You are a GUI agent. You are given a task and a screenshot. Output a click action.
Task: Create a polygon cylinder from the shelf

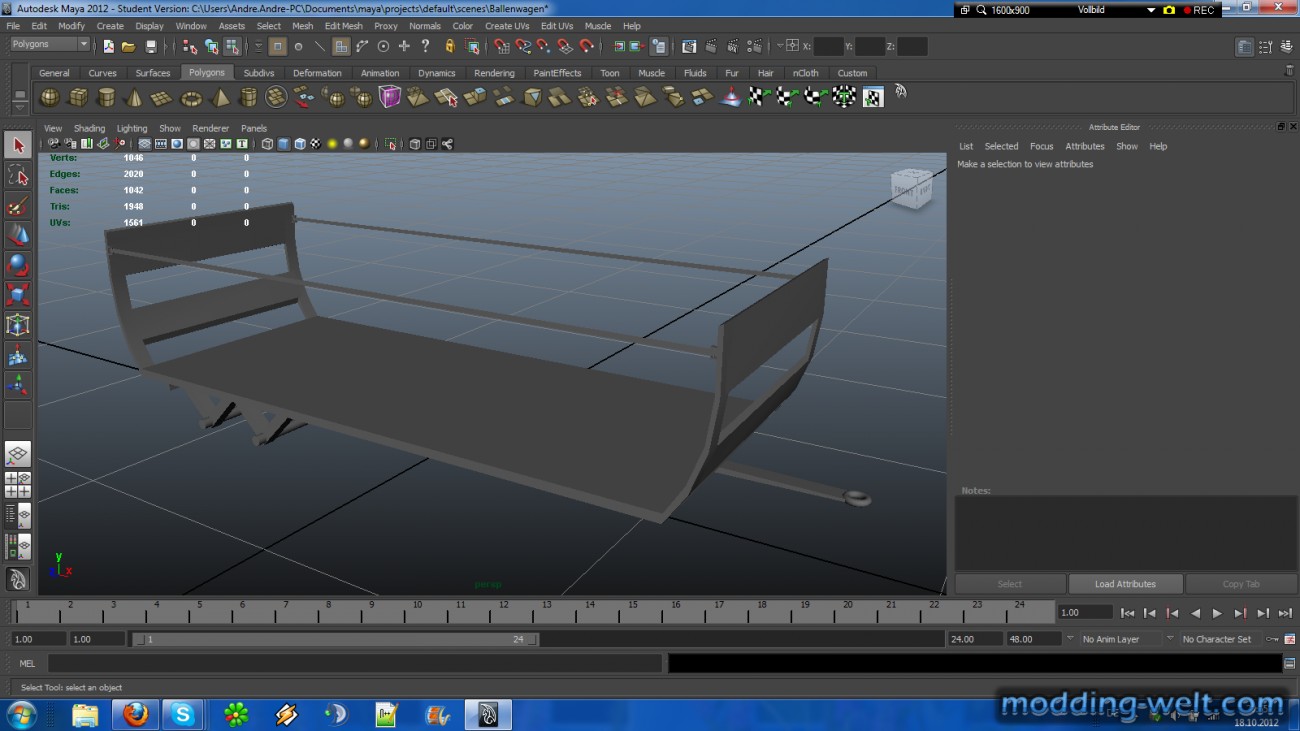tap(106, 97)
